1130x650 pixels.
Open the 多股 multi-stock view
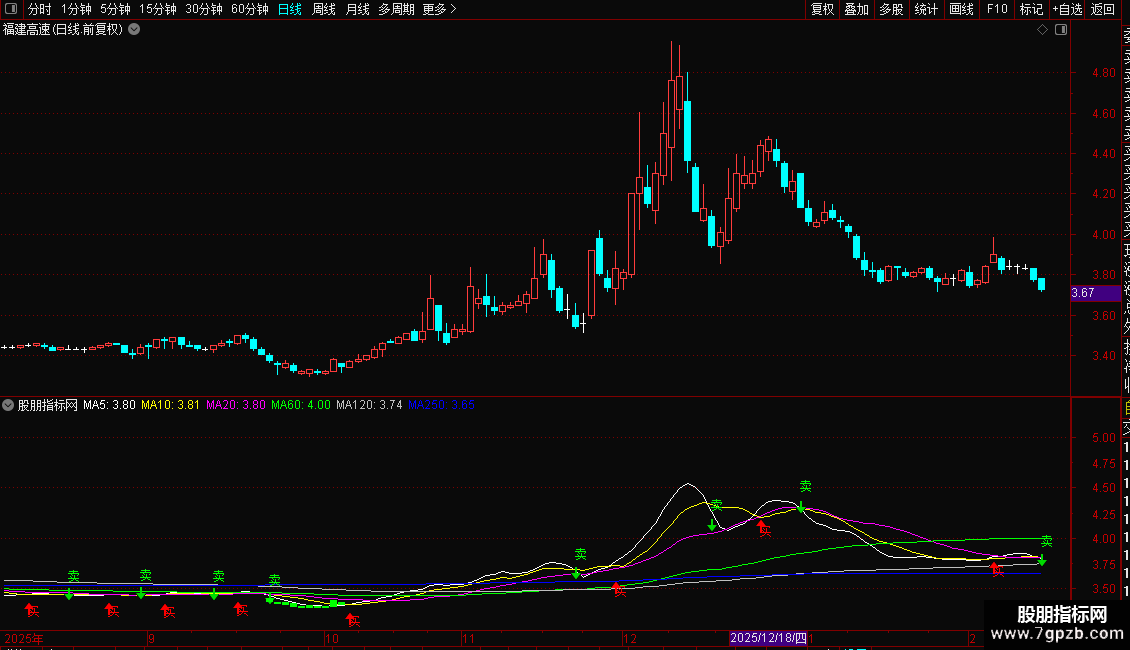[891, 9]
